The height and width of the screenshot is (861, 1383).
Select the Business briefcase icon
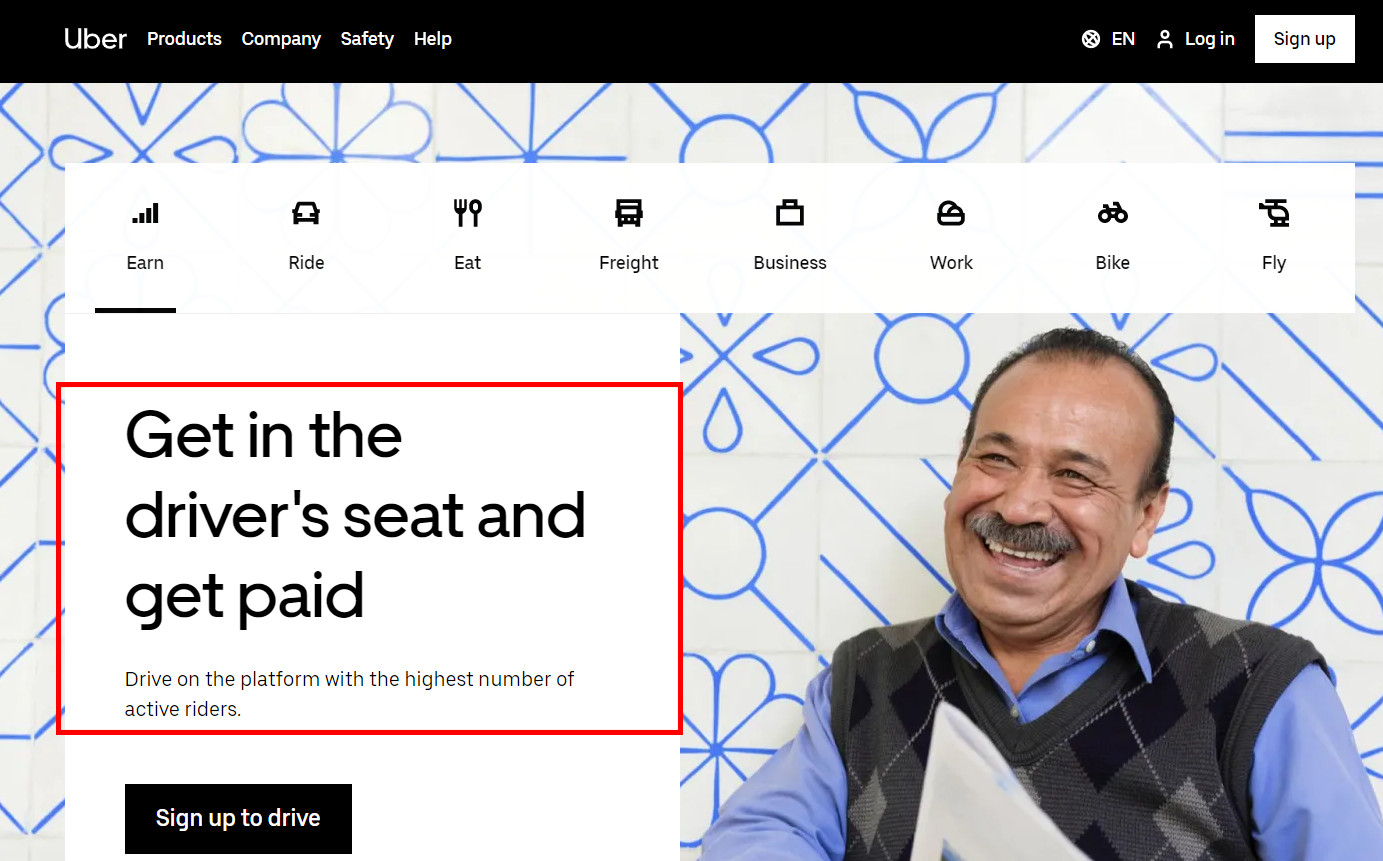coord(790,213)
